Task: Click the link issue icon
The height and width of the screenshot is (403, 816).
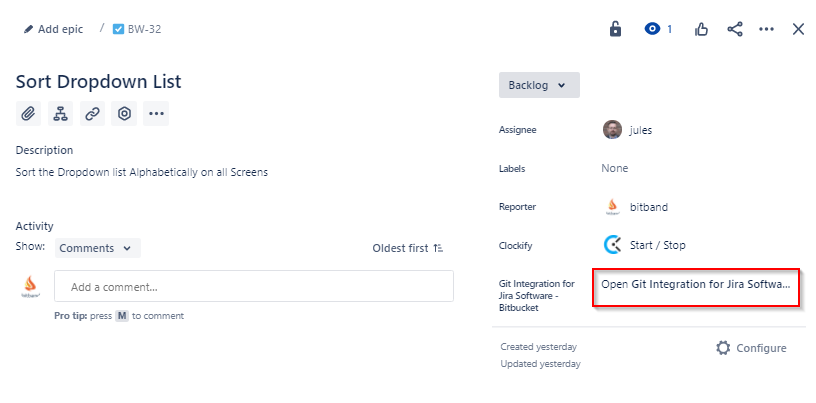Action: point(92,114)
